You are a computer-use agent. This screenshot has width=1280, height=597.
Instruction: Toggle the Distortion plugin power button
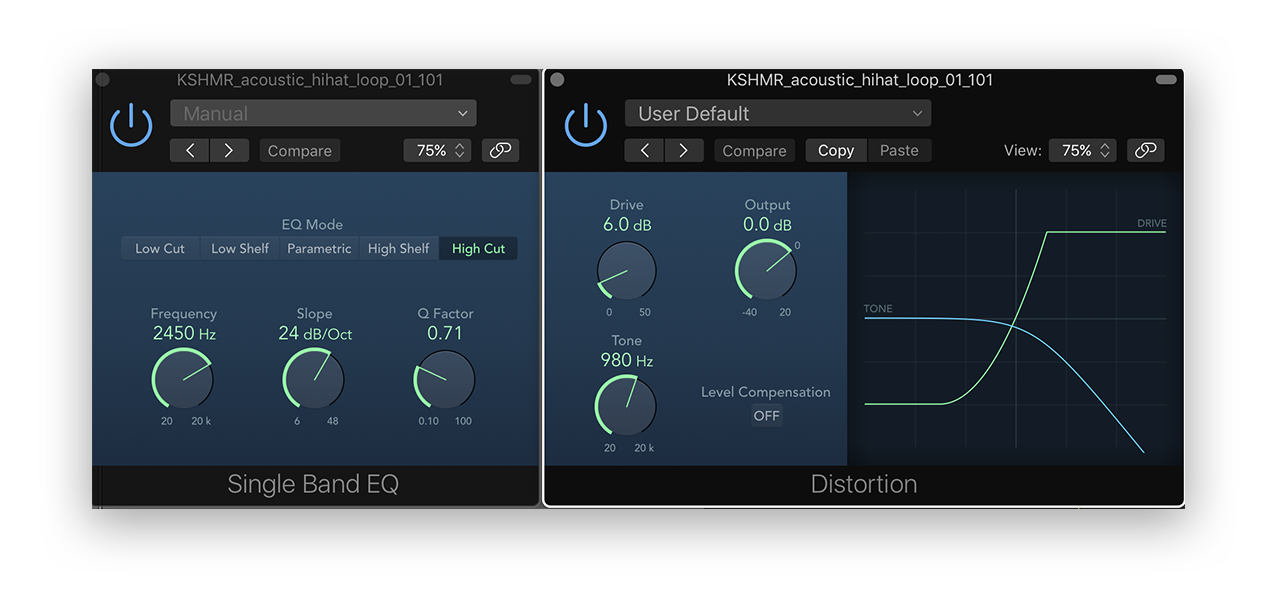click(586, 126)
